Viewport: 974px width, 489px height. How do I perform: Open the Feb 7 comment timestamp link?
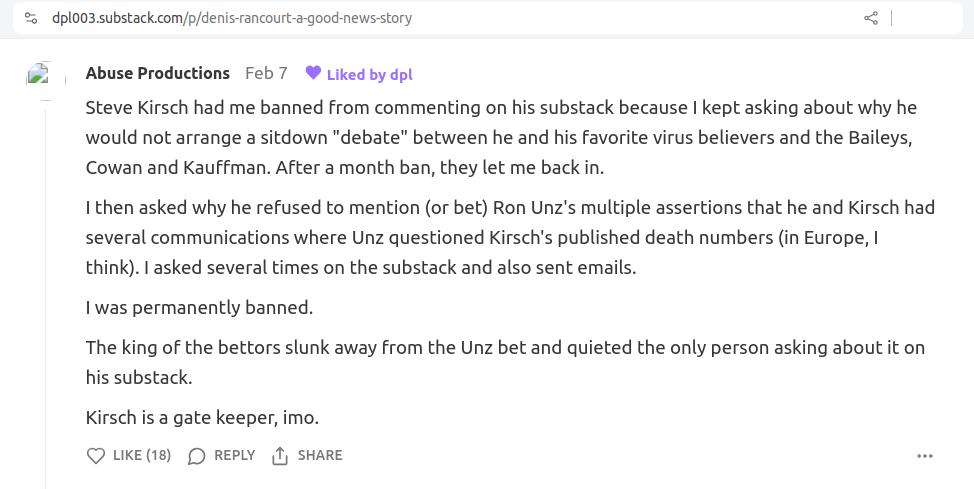point(266,73)
